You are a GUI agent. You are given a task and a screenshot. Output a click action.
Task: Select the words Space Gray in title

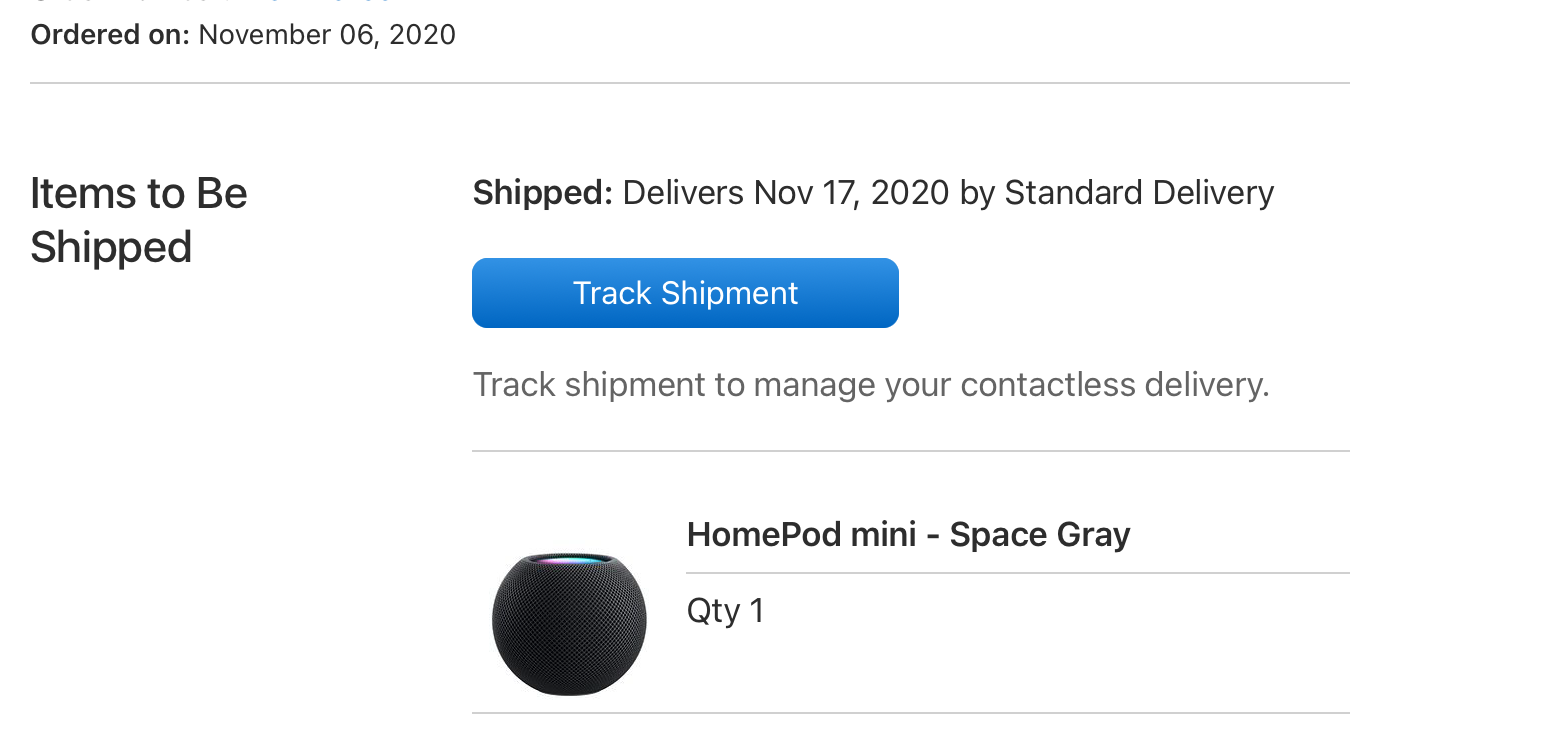[1040, 534]
